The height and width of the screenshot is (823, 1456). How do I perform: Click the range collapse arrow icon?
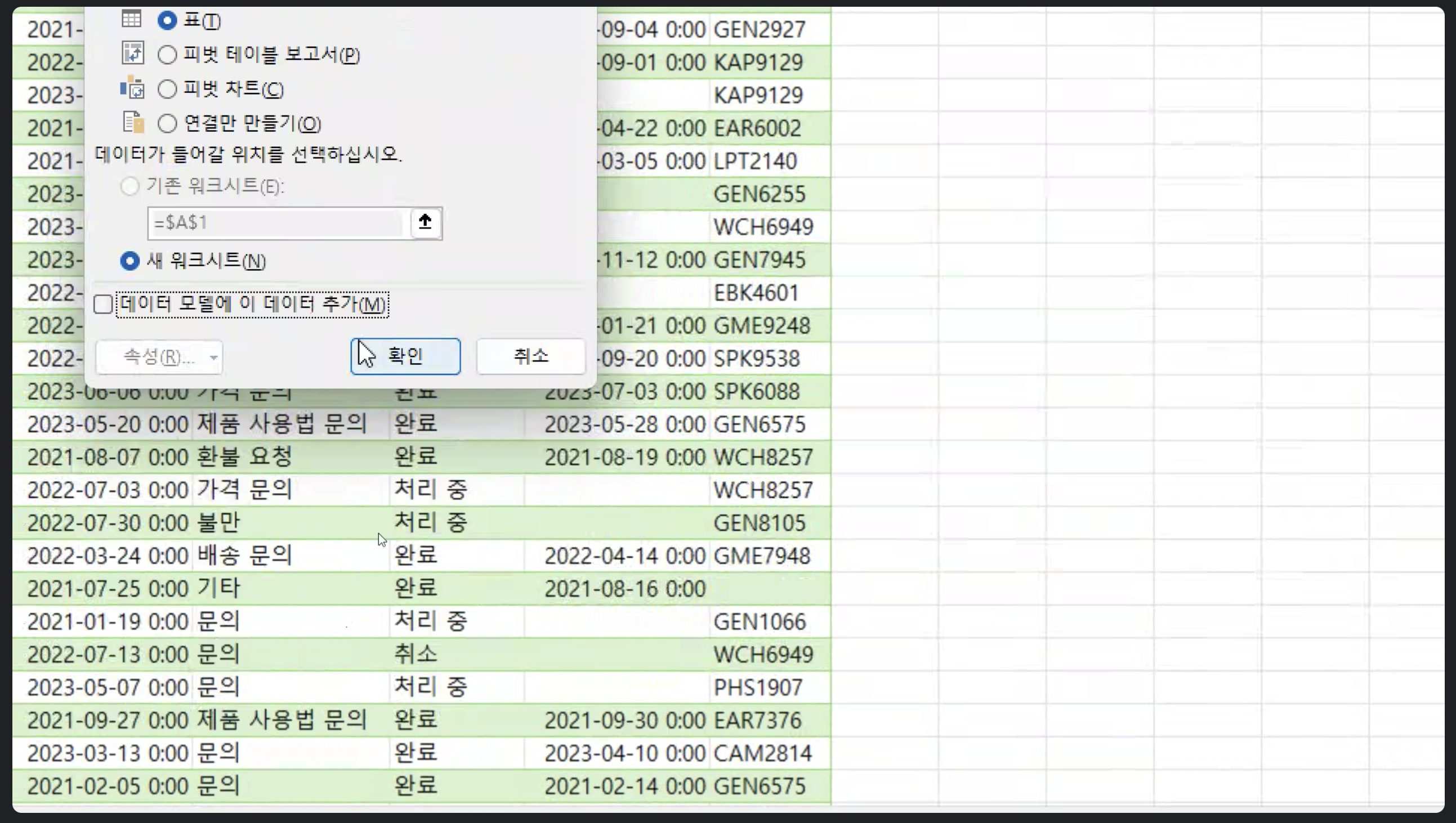[x=425, y=222]
